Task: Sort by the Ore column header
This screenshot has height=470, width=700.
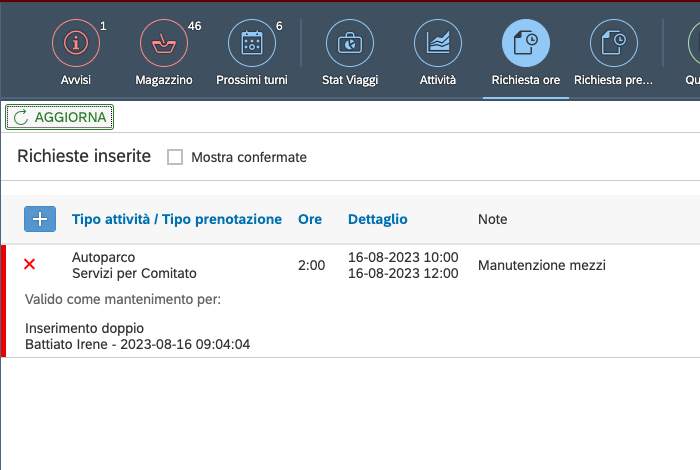Action: tap(310, 219)
